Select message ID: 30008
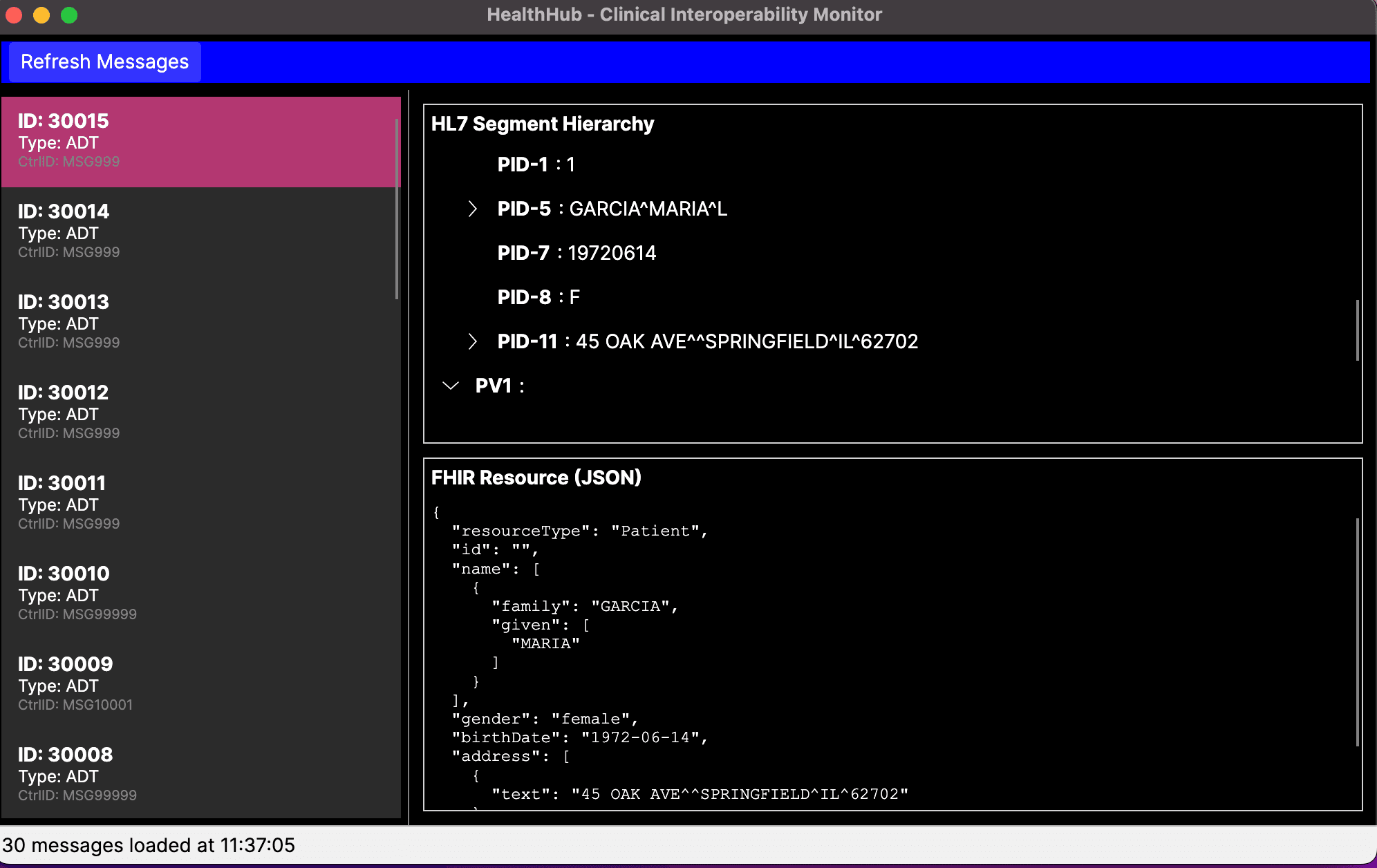1377x868 pixels. (x=200, y=774)
